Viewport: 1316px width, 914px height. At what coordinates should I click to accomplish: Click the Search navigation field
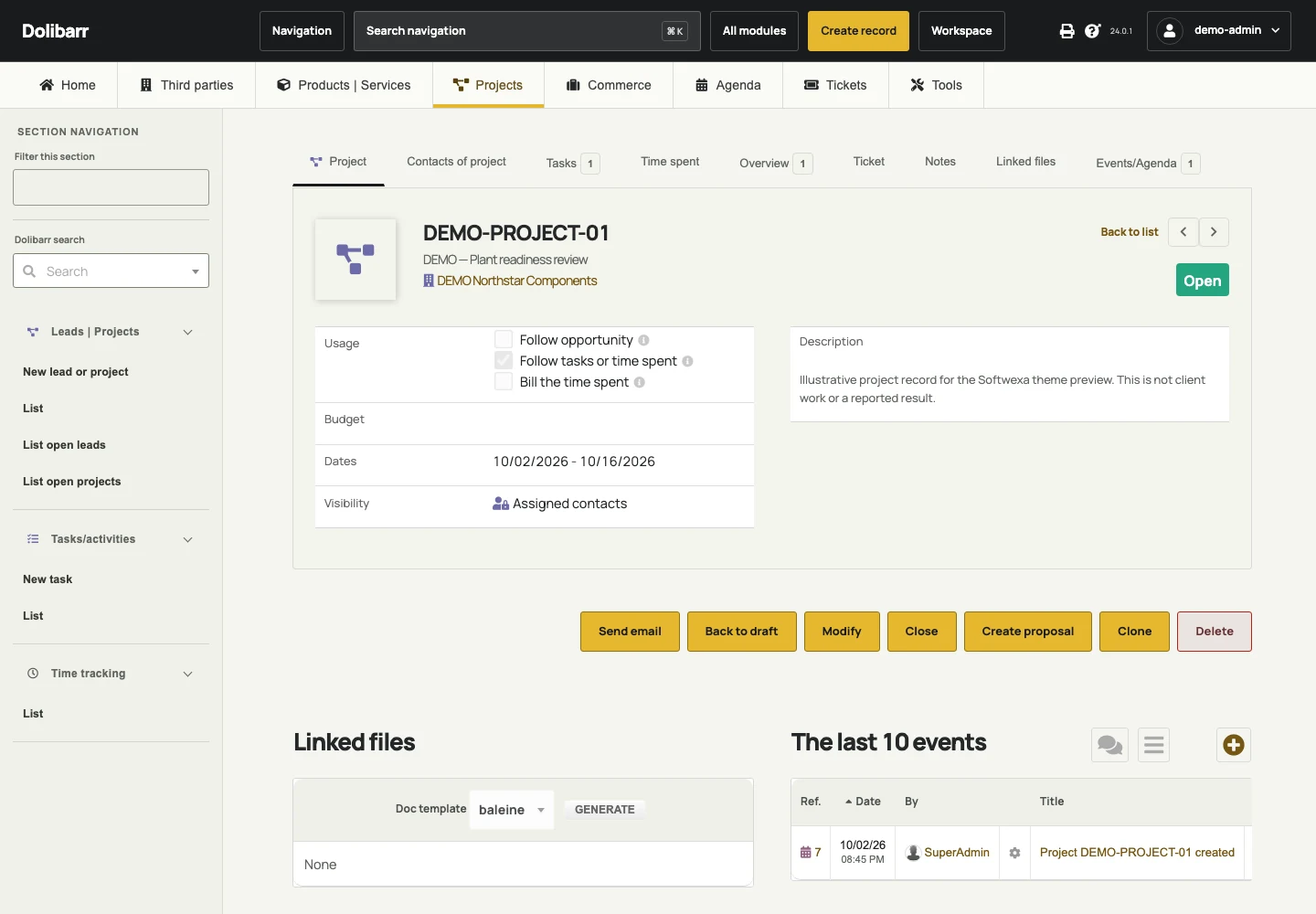[527, 31]
